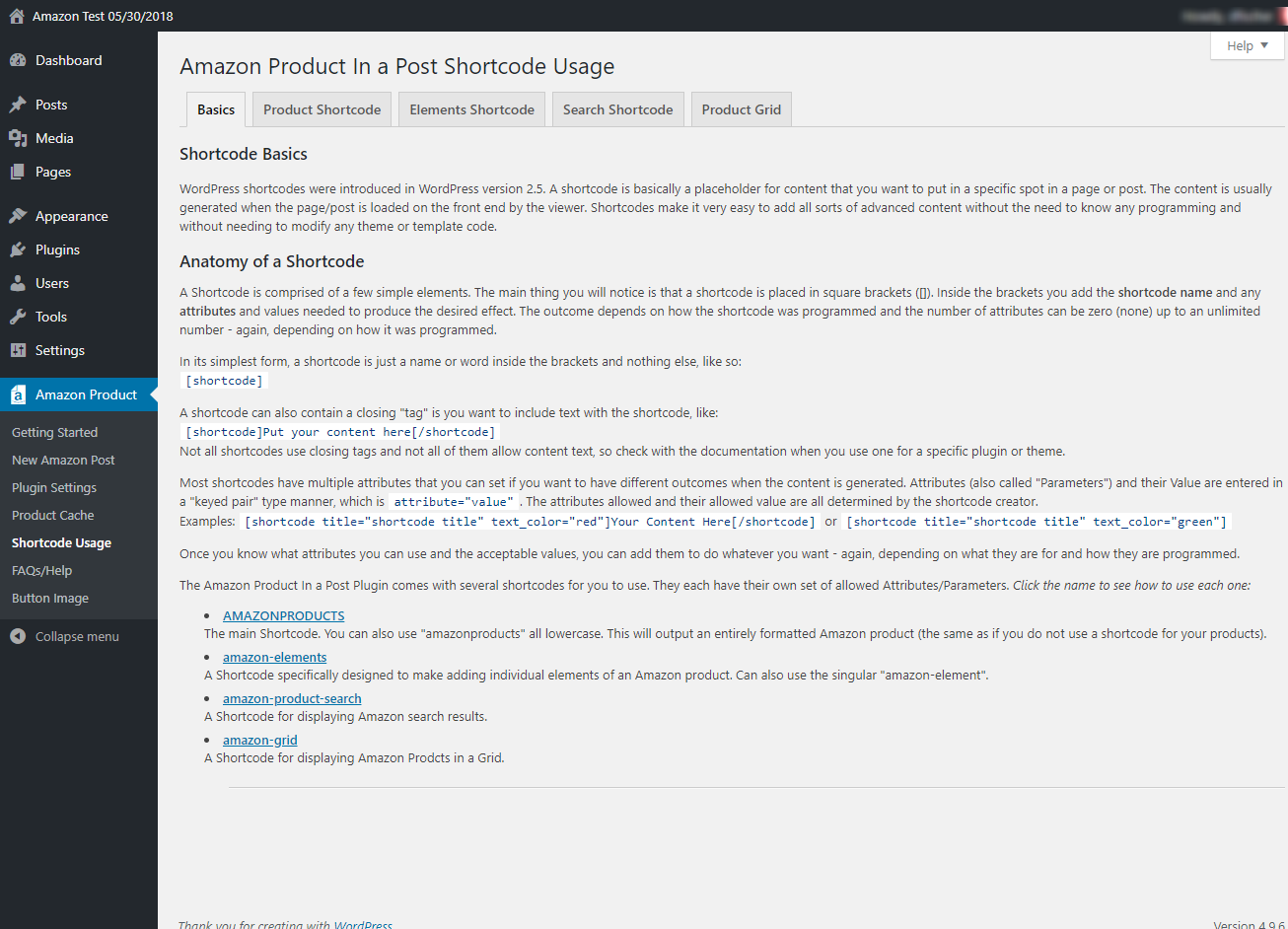Select the Product Grid tab
This screenshot has height=929, width=1288.
[741, 109]
